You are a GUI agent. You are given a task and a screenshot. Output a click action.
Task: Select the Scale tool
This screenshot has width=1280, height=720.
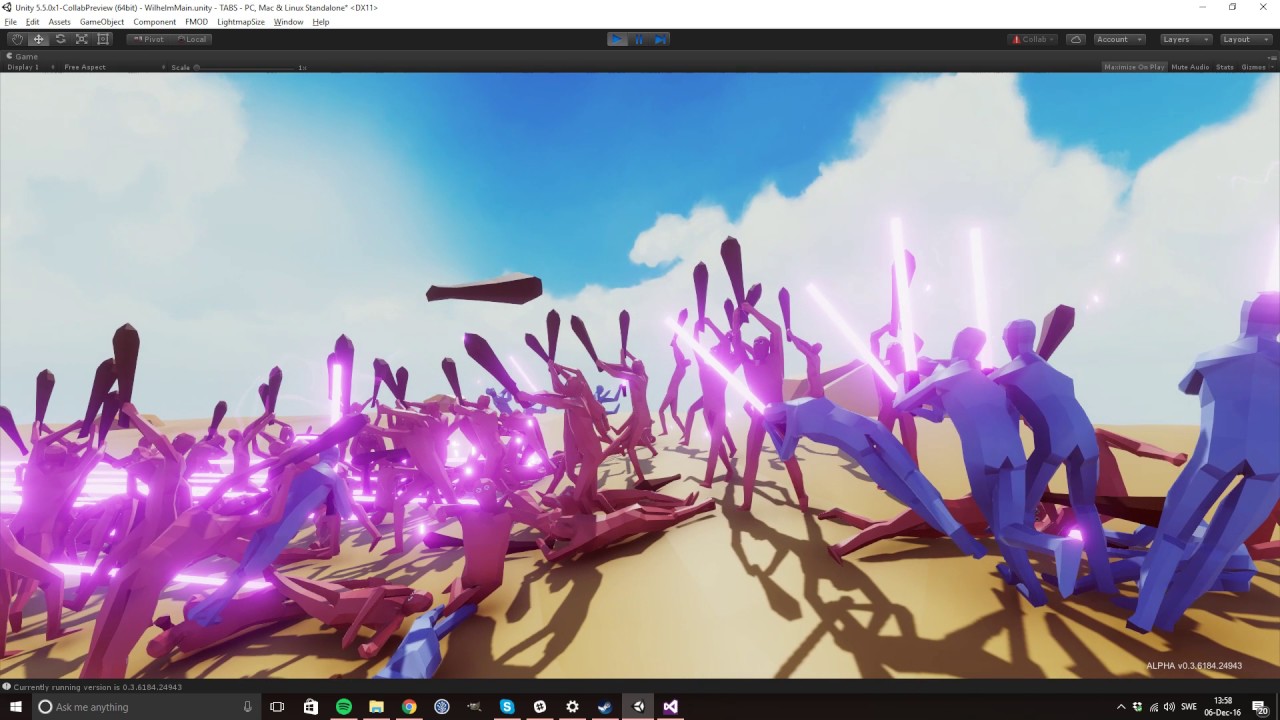pos(82,39)
